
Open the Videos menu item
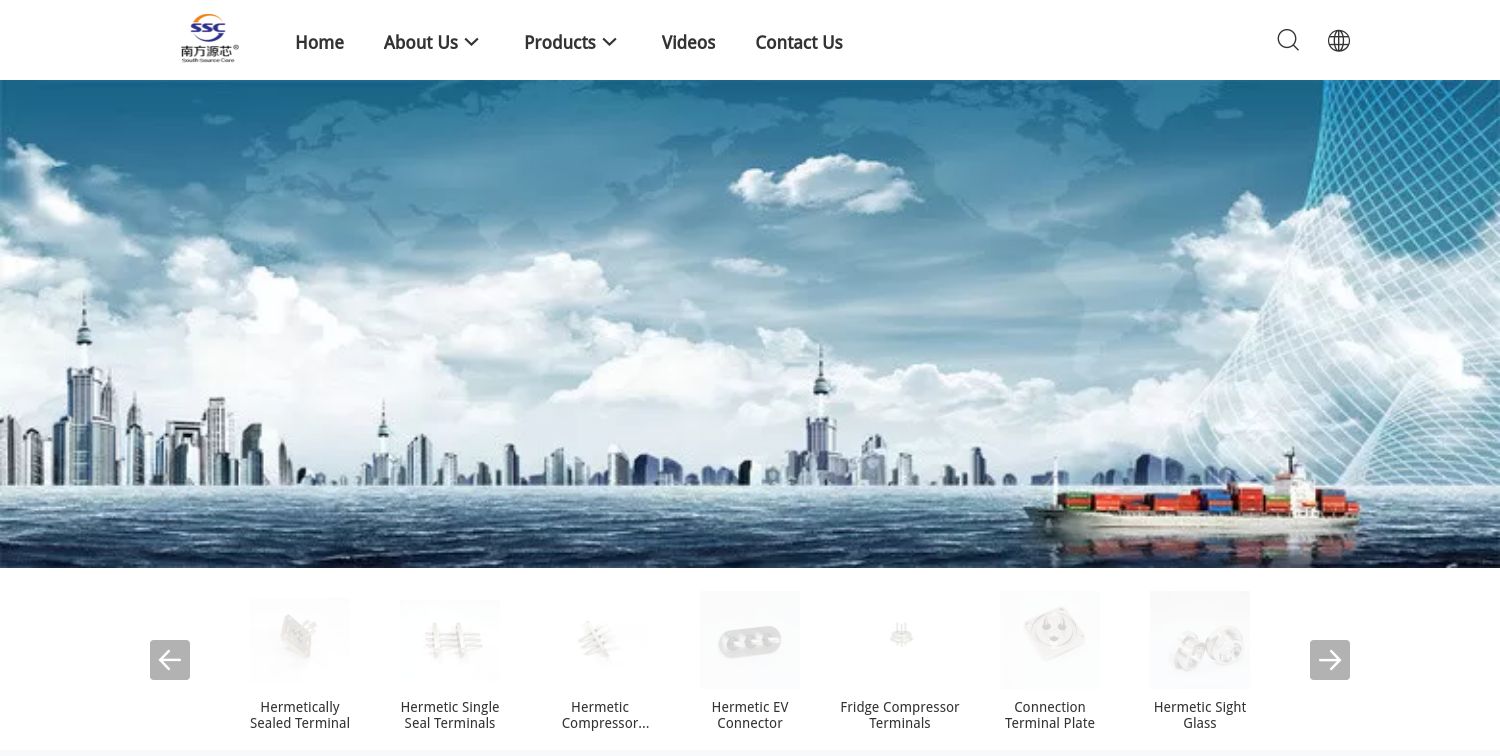point(688,42)
